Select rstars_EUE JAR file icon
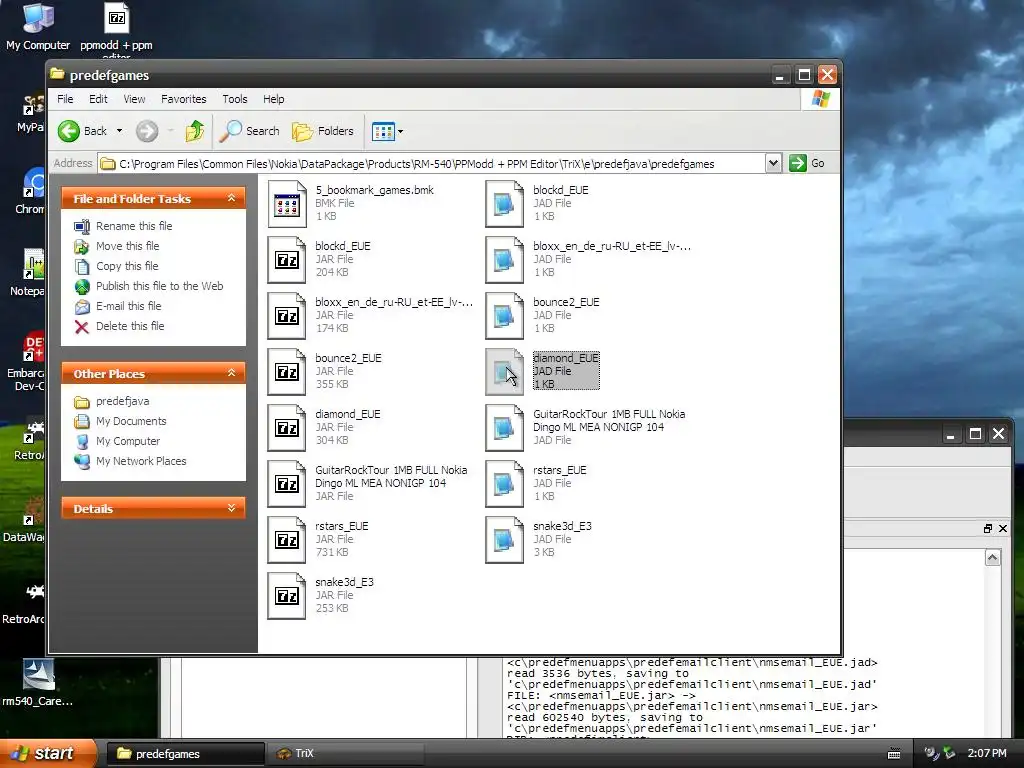Viewport: 1024px width, 768px height. coord(287,541)
